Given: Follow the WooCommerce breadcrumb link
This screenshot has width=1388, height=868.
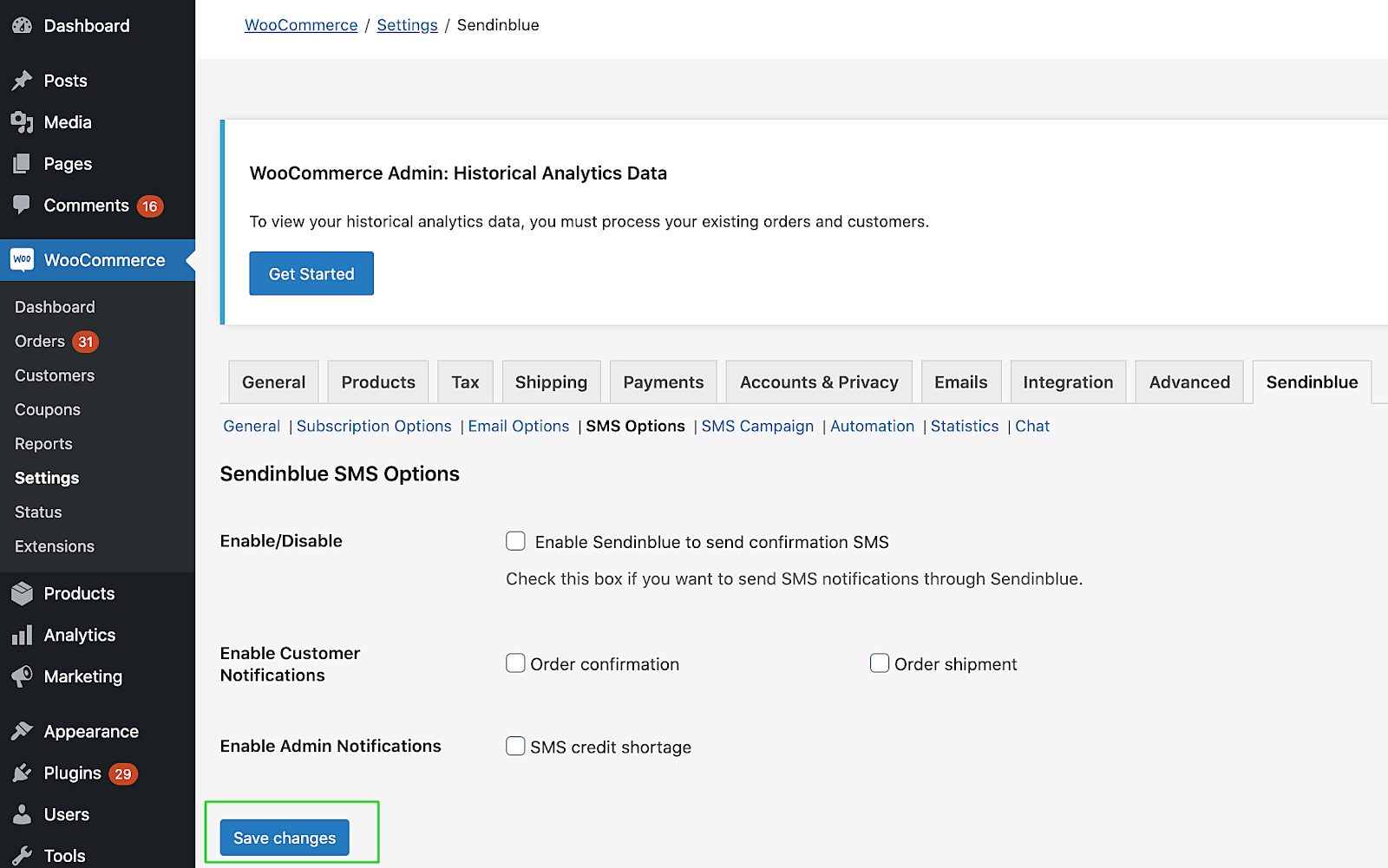Looking at the screenshot, I should click(x=301, y=25).
